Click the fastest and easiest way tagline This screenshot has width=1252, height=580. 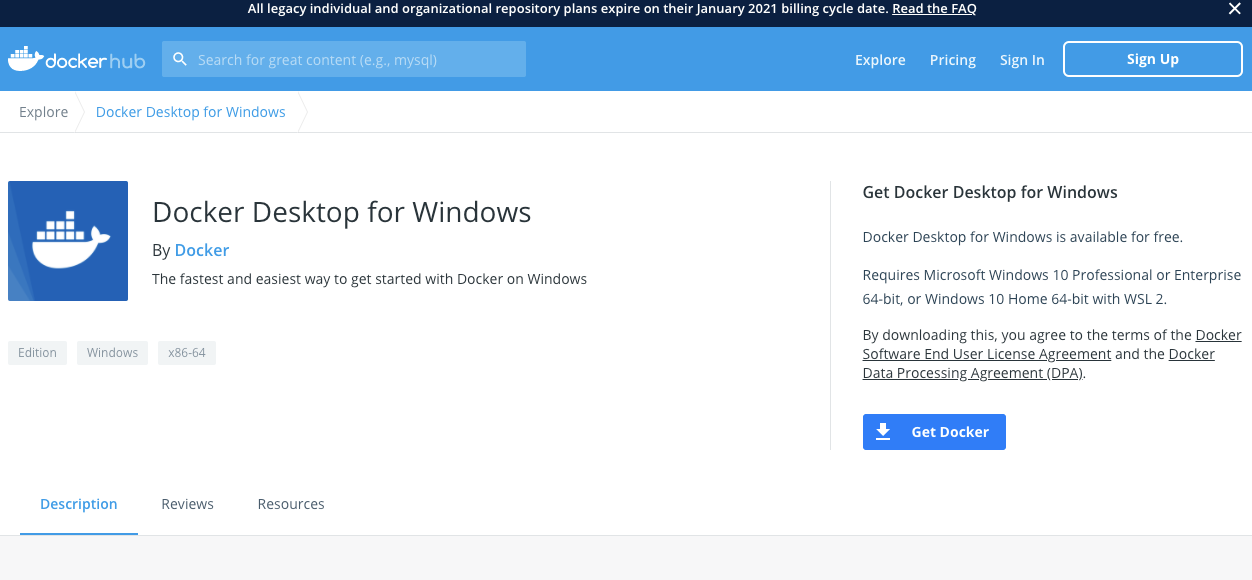[x=370, y=279]
